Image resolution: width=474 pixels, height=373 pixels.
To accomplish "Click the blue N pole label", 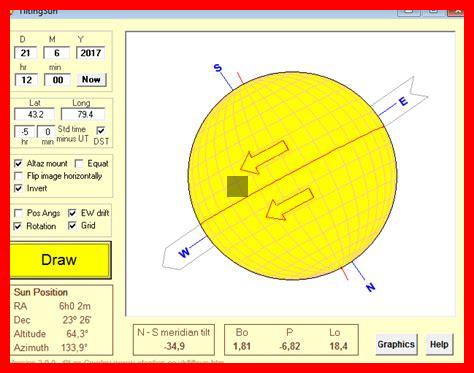I will [x=371, y=287].
